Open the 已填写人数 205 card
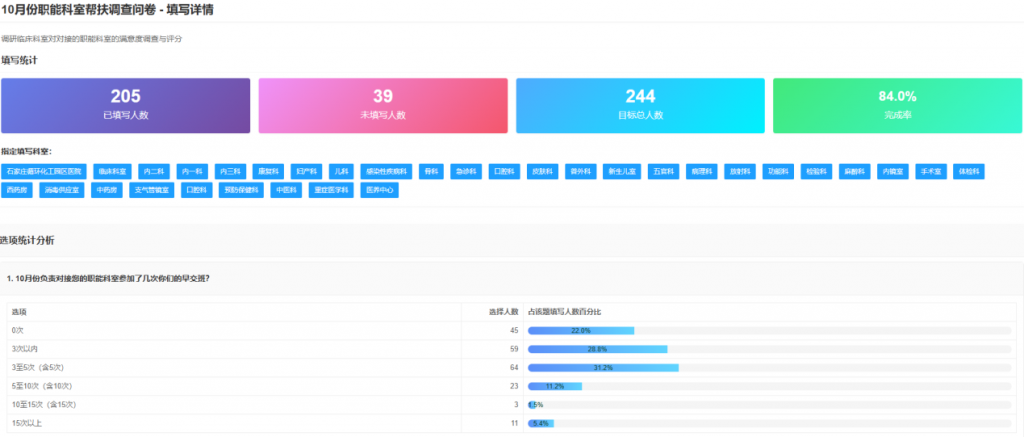This screenshot has height=437, width=1024. [126, 104]
